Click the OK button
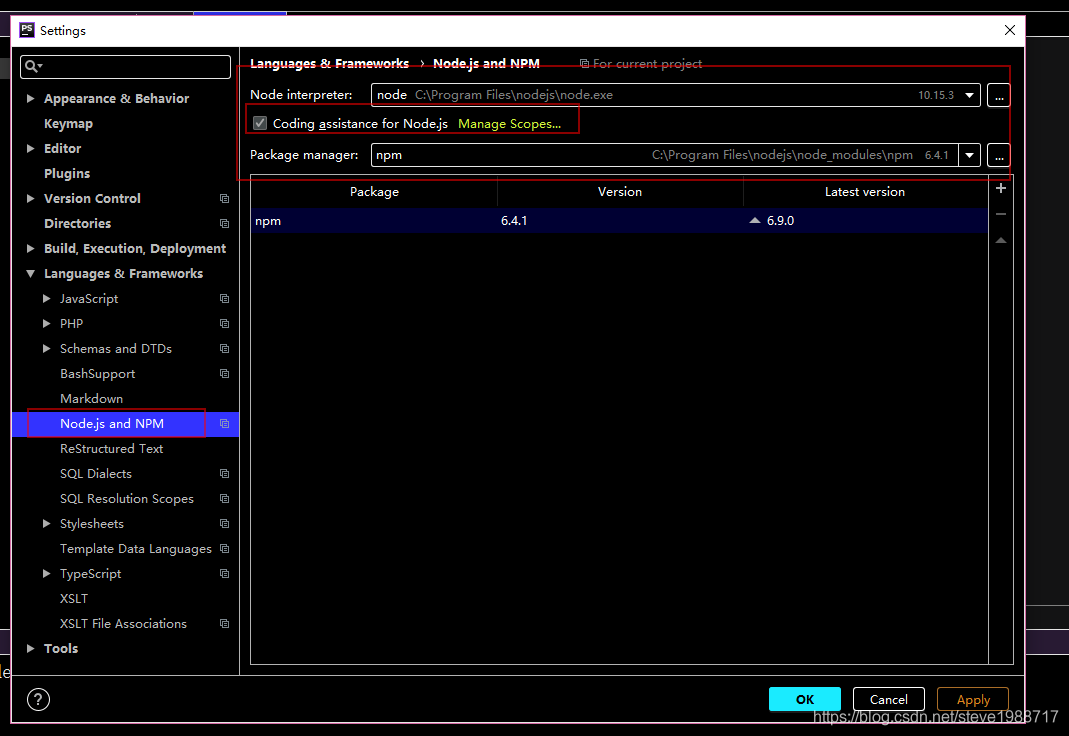Screen dimensions: 1069x736 coord(804,699)
